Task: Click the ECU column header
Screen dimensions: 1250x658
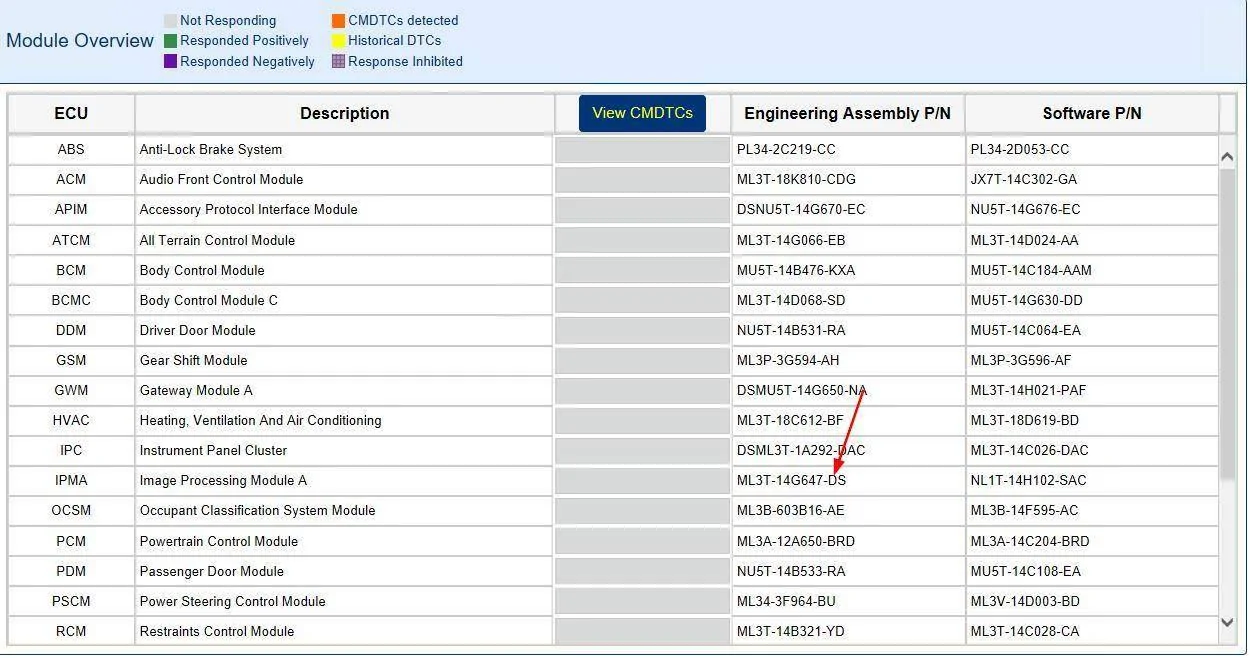Action: 71,113
